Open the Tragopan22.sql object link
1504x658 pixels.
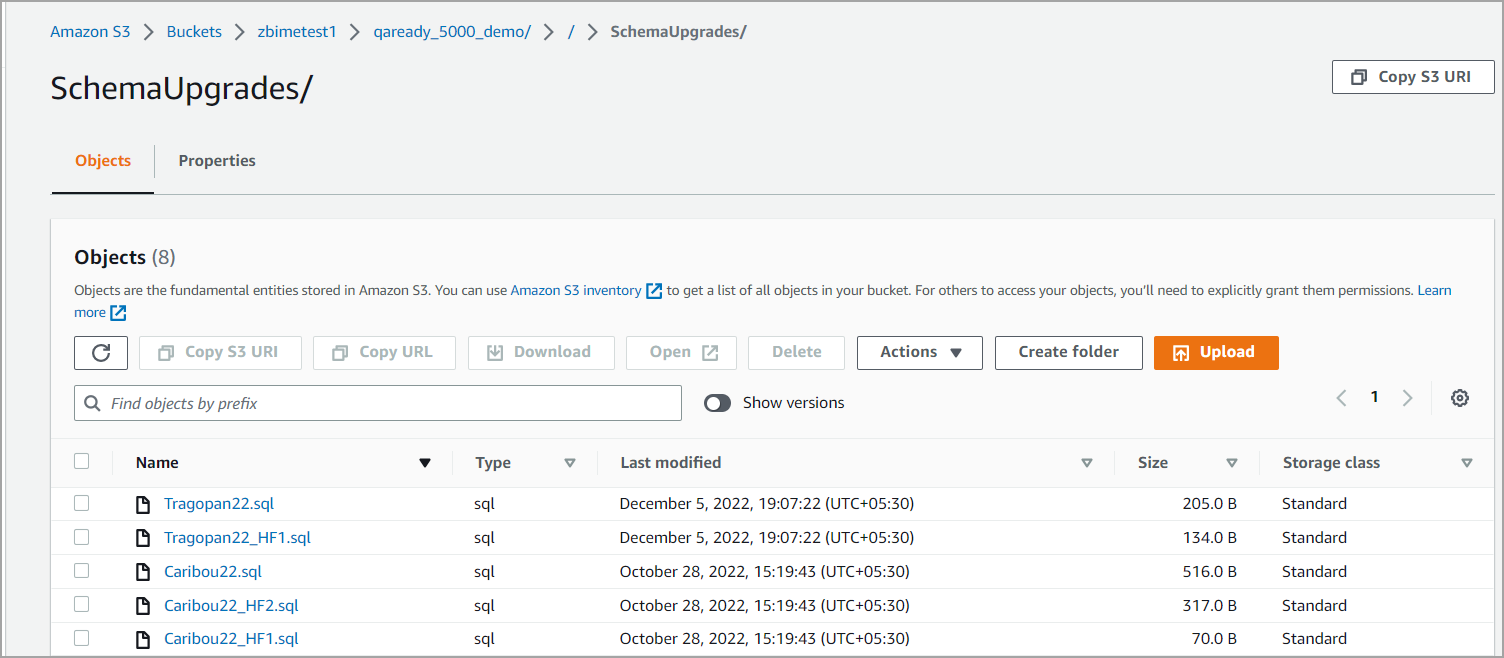click(219, 504)
